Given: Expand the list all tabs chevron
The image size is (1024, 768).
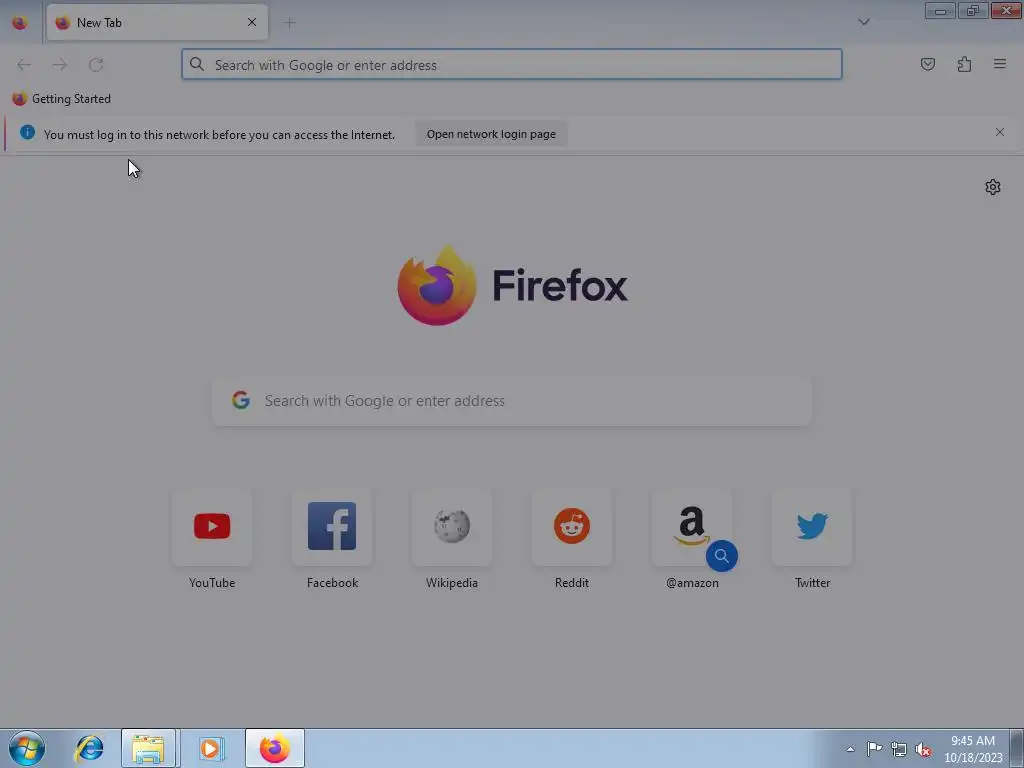Looking at the screenshot, I should pyautogui.click(x=863, y=22).
